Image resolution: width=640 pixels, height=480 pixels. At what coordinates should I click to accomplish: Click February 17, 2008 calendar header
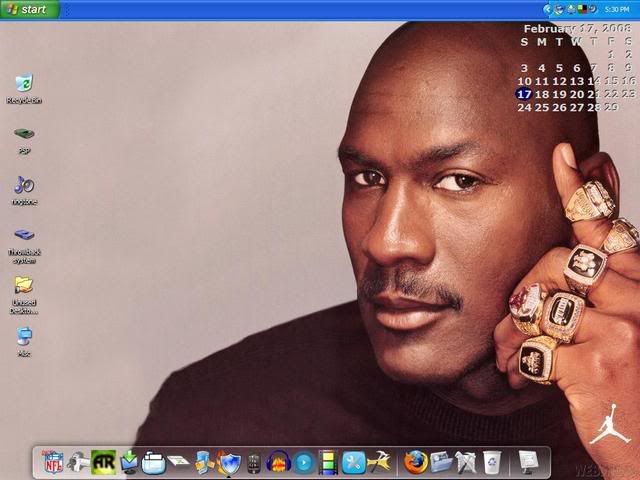click(578, 28)
